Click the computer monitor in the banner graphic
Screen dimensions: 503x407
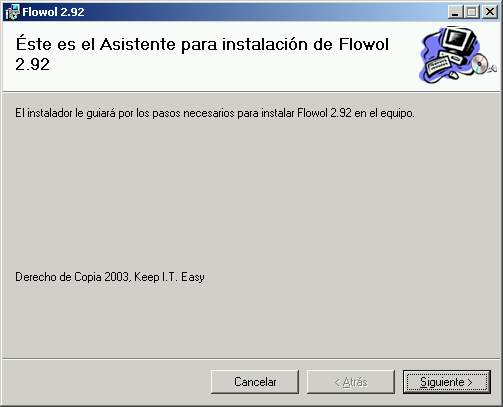click(459, 40)
